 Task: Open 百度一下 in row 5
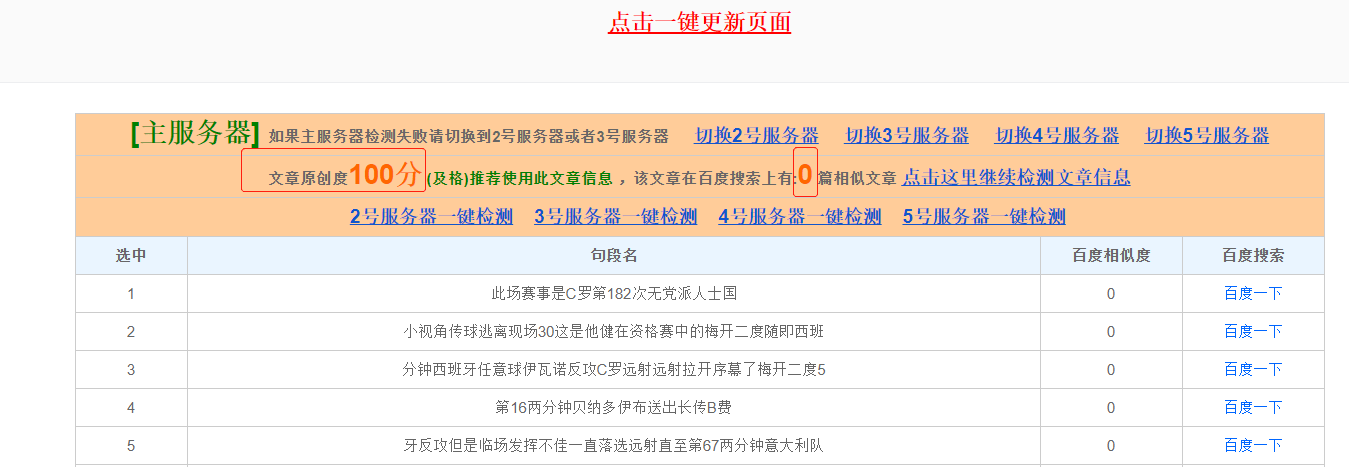point(1252,446)
